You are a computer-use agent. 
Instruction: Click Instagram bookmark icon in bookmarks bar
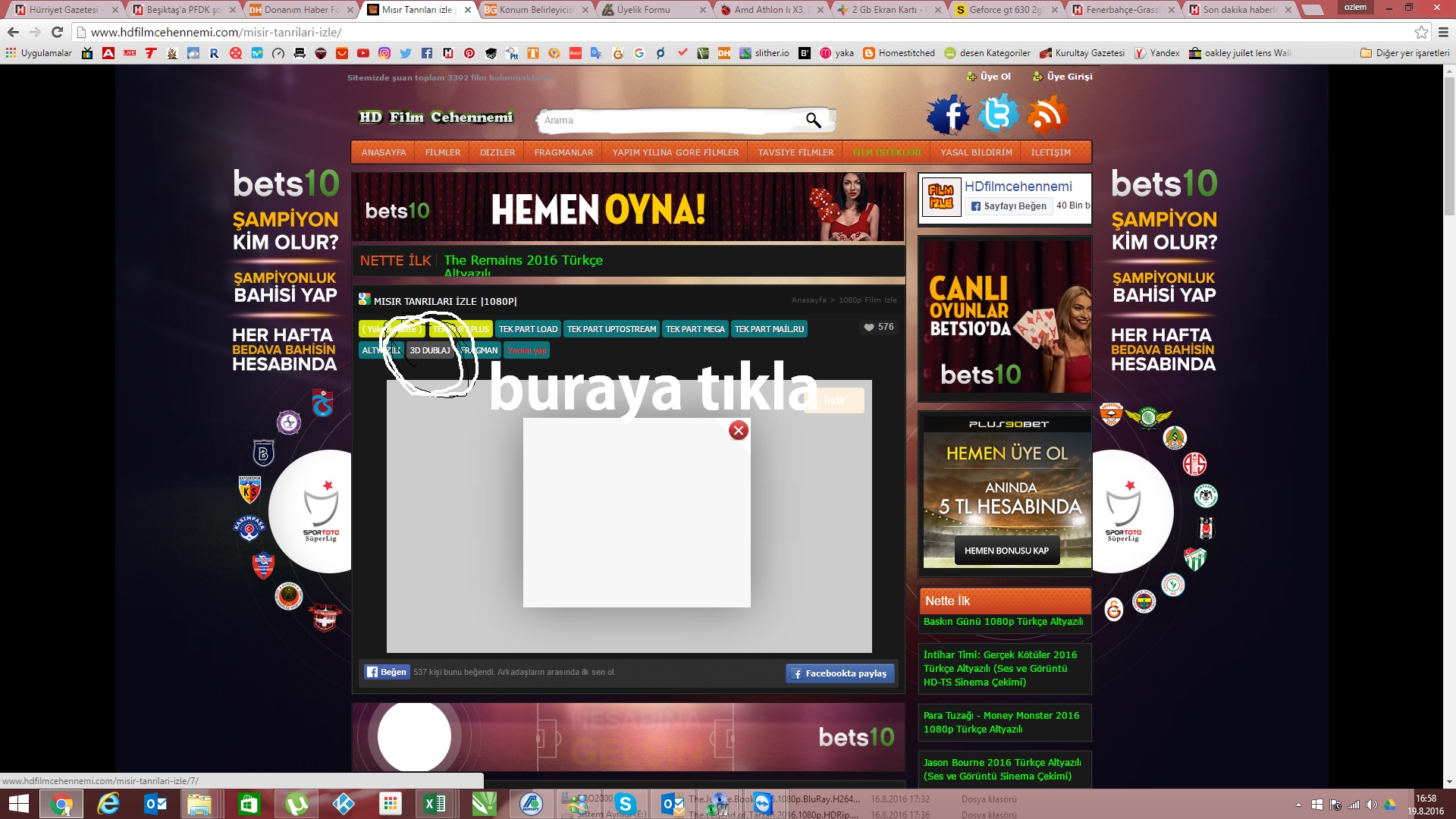[x=384, y=53]
